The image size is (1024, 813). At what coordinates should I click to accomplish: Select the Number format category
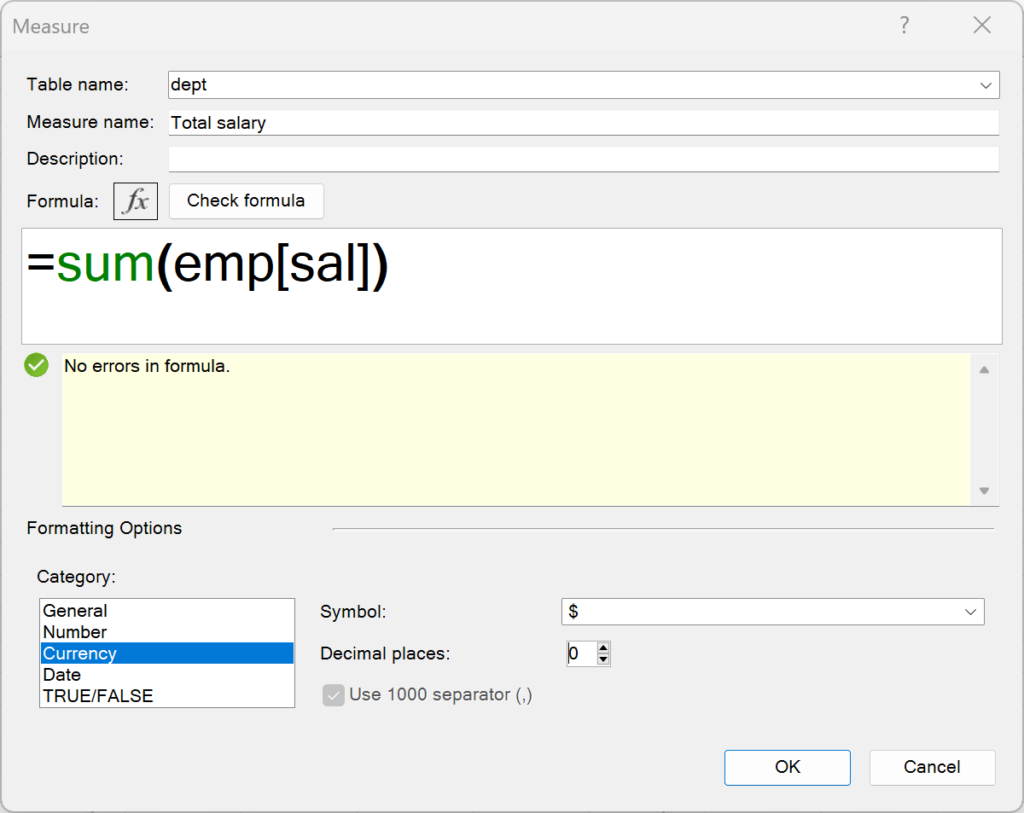click(75, 632)
